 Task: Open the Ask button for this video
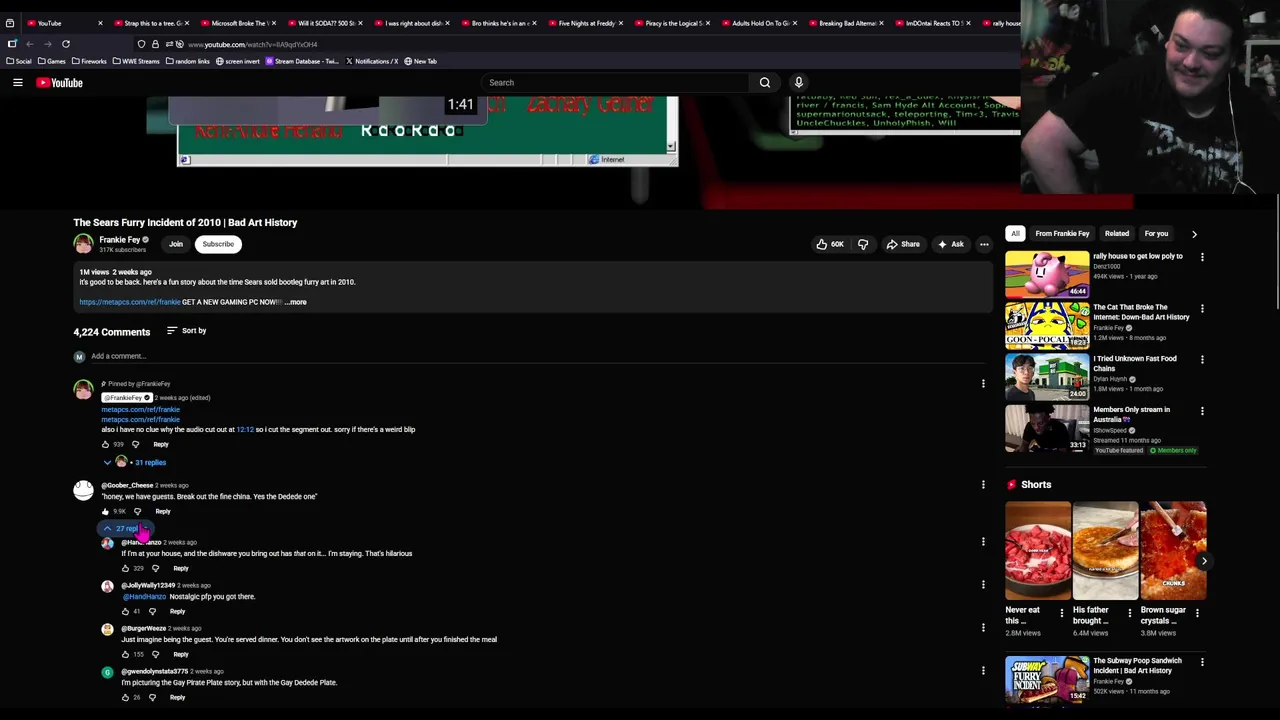(x=950, y=244)
